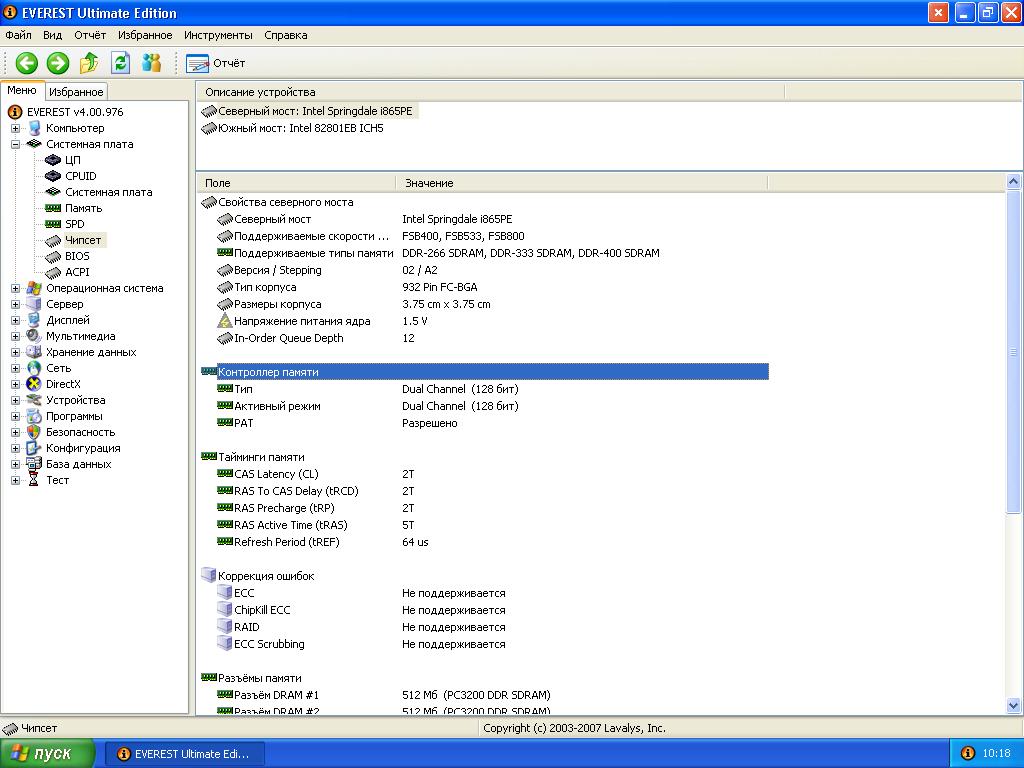Expand the DirectX tree node
Image resolution: width=1024 pixels, height=768 pixels.
pos(15,384)
